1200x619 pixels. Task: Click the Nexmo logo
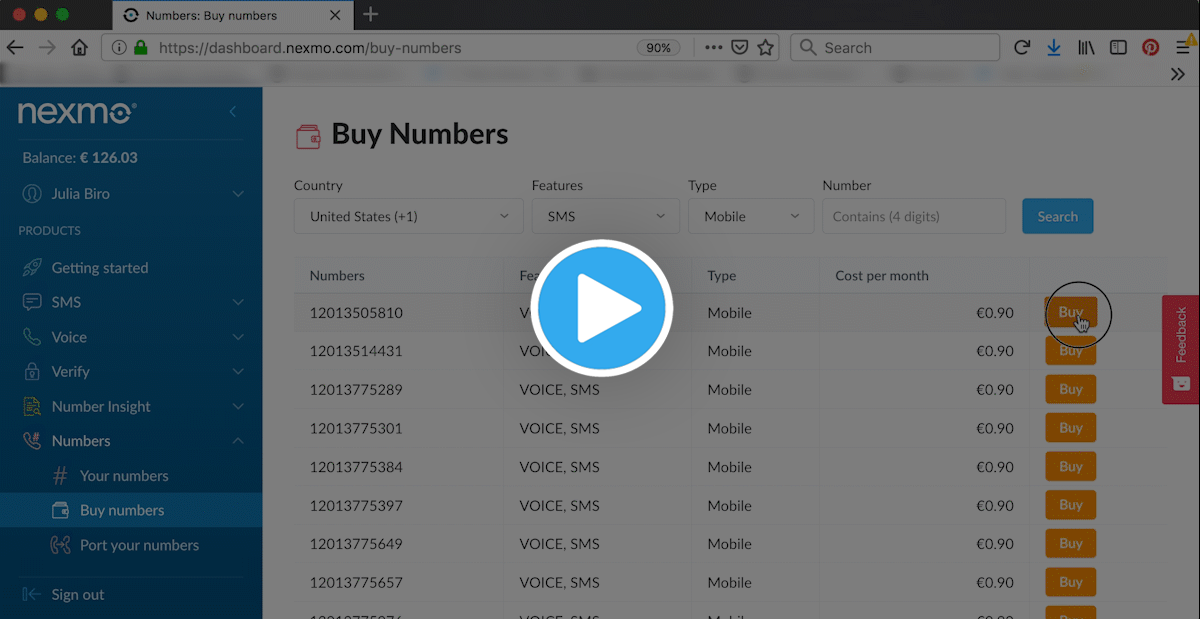(x=77, y=112)
